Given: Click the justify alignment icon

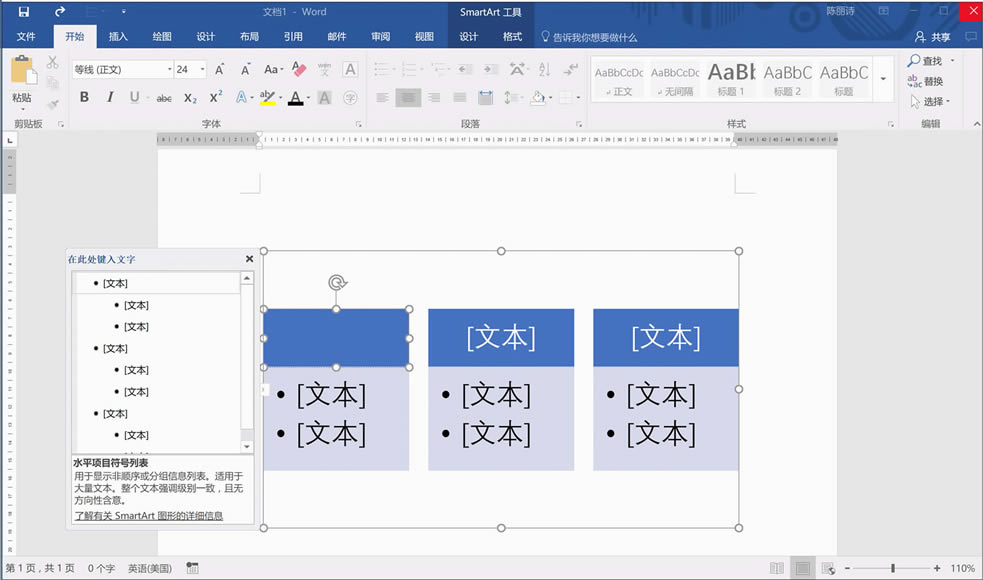Looking at the screenshot, I should point(460,97).
